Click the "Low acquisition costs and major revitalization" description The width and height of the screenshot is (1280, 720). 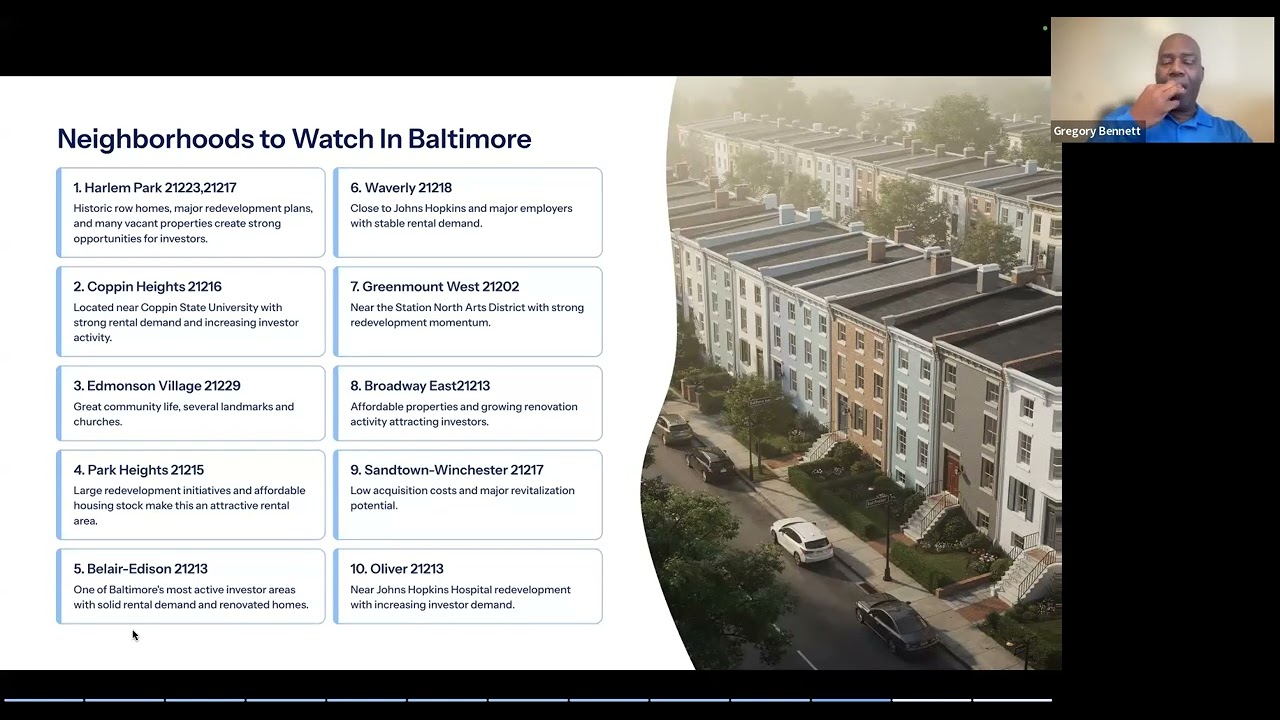coord(462,498)
